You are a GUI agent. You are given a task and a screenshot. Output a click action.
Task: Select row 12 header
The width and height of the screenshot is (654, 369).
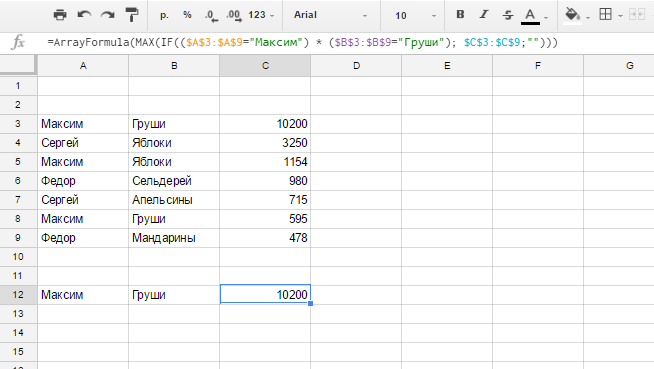(x=18, y=295)
